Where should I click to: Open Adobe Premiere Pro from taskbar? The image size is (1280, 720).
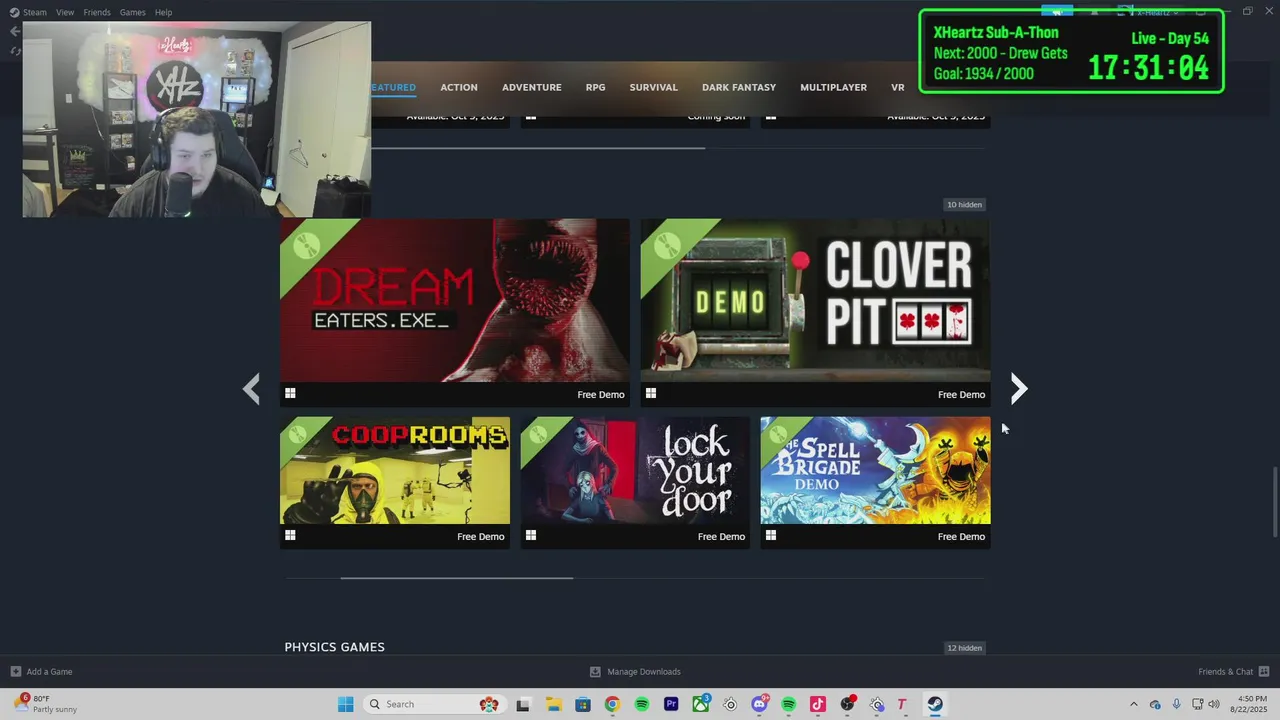pyautogui.click(x=671, y=704)
